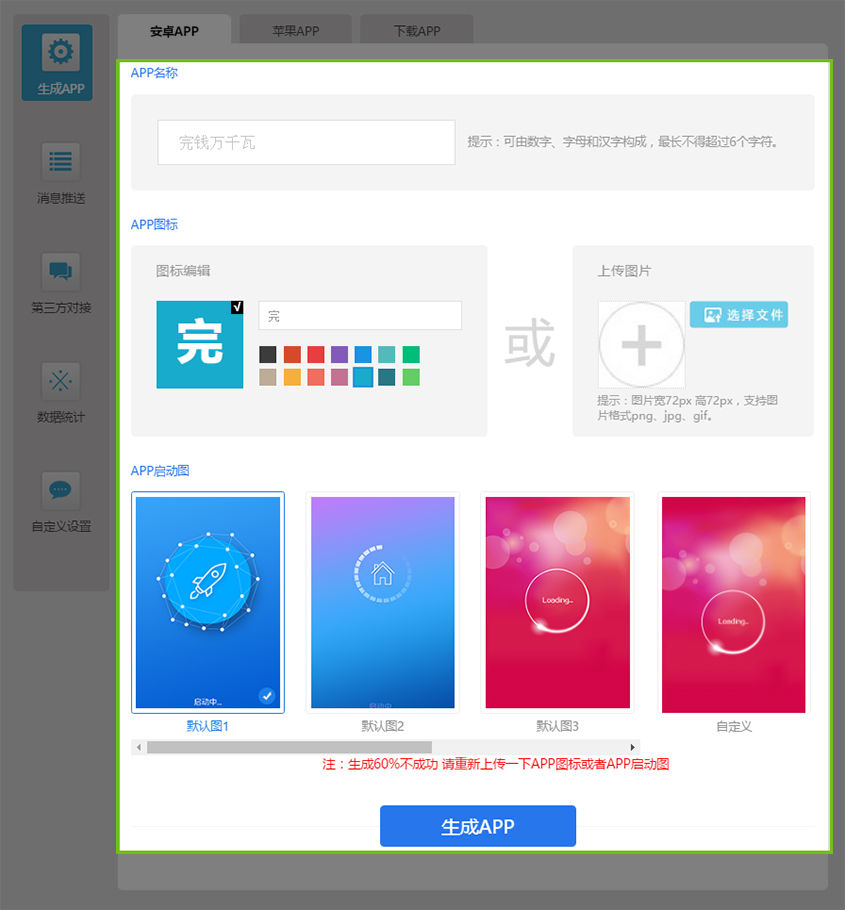Pick the purple color swatch
This screenshot has height=910, width=845.
click(339, 355)
